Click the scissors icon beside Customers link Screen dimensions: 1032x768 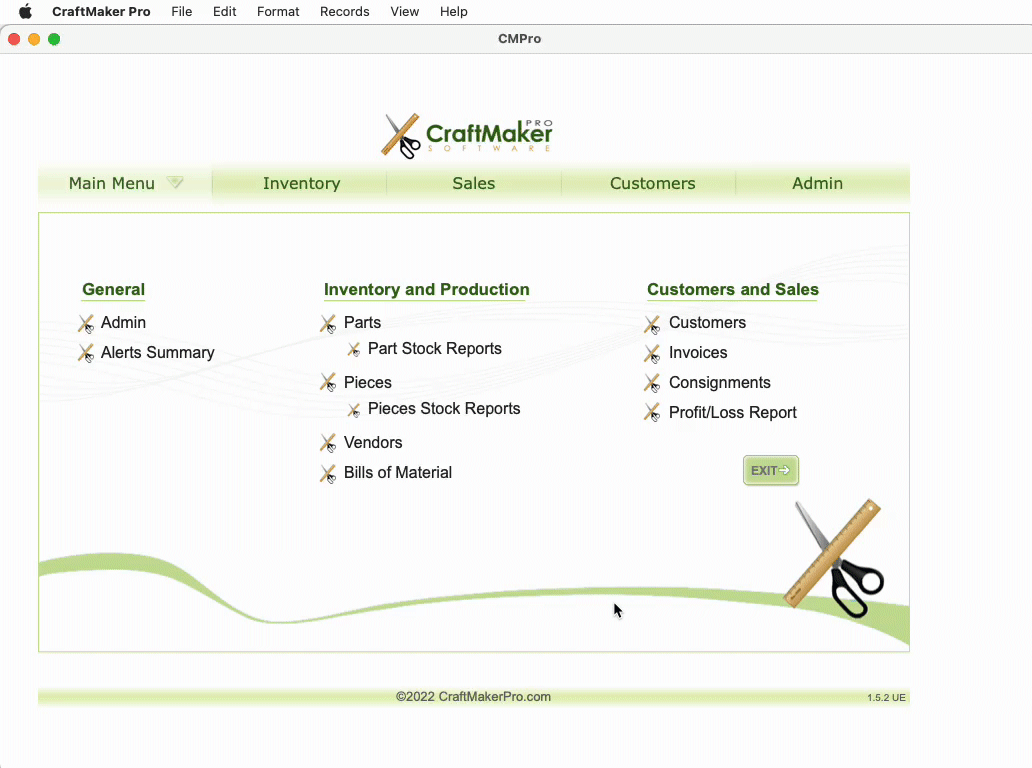652,323
